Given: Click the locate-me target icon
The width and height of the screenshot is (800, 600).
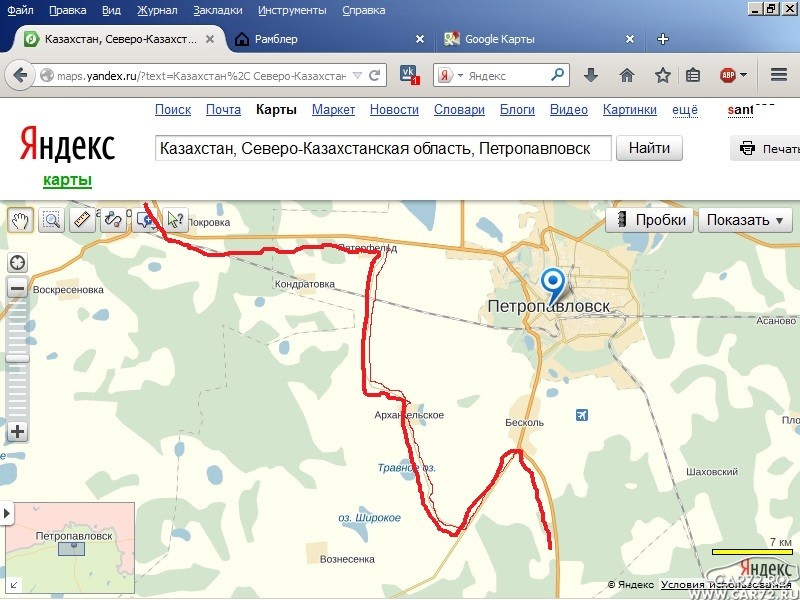Looking at the screenshot, I should (18, 263).
